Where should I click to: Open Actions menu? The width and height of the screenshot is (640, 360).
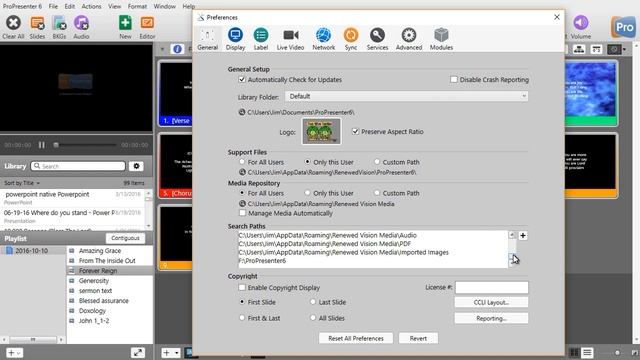[x=91, y=7]
